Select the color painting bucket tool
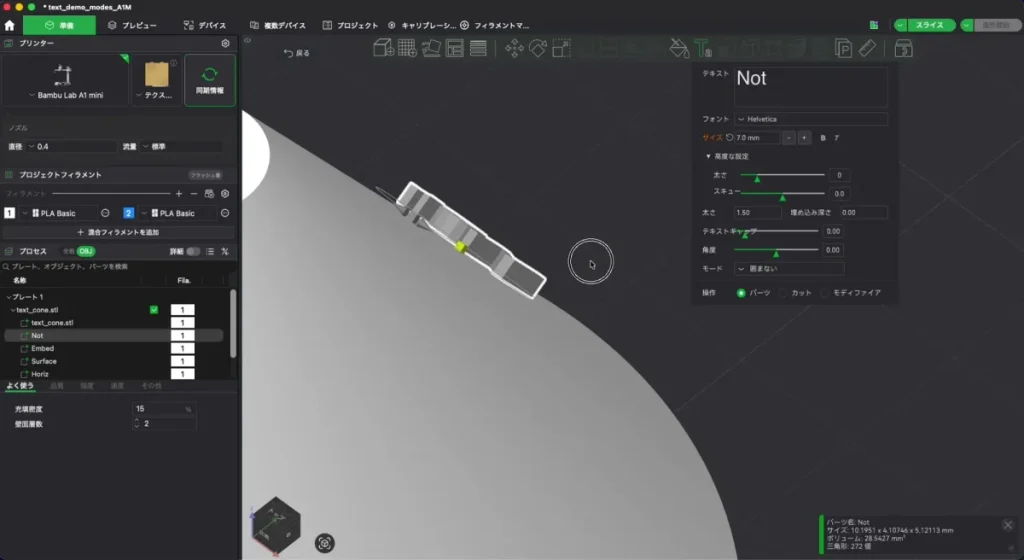 click(679, 48)
